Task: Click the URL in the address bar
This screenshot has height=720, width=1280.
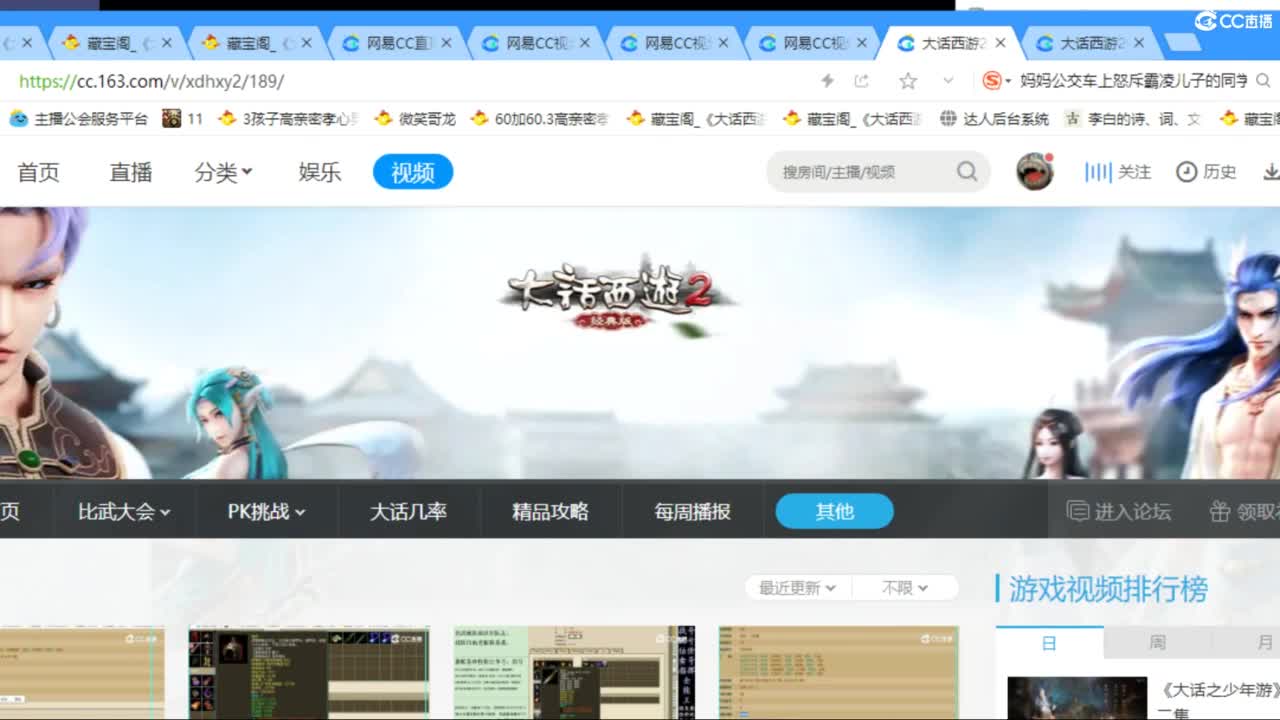Action: tap(152, 81)
